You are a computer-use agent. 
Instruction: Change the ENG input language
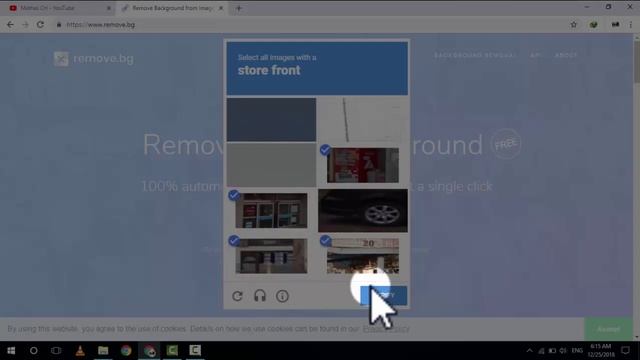click(577, 351)
